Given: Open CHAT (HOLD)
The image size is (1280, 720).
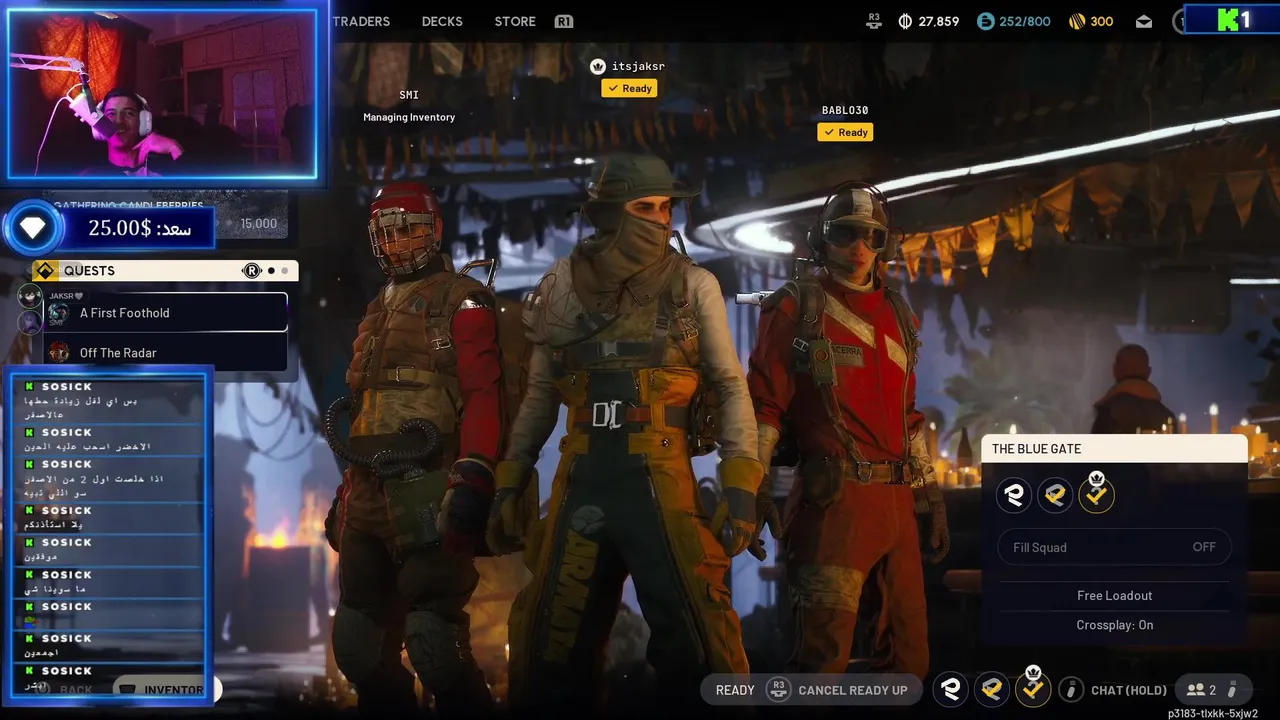Looking at the screenshot, I should pos(1129,690).
